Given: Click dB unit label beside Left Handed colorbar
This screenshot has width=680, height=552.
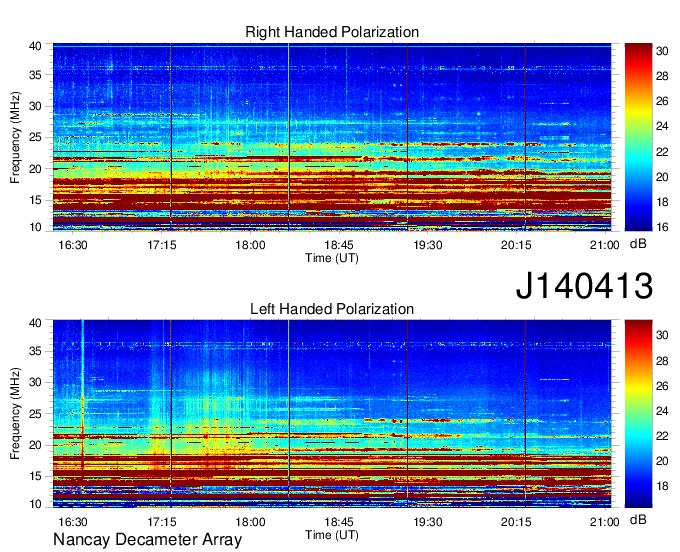Looking at the screenshot, I should [x=638, y=519].
